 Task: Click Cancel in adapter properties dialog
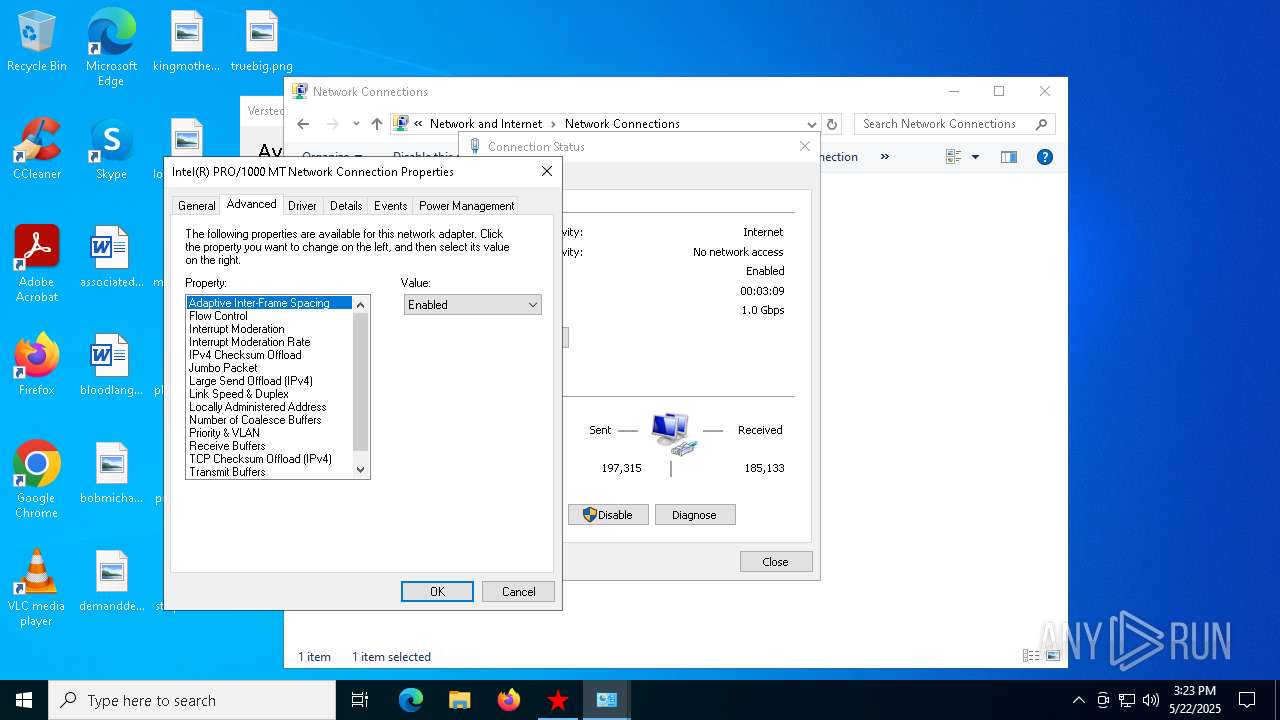tap(518, 591)
